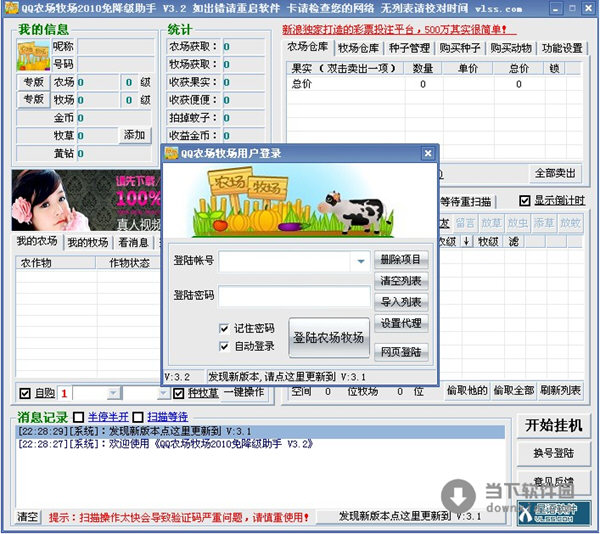Click the 数量 column header

point(423,68)
